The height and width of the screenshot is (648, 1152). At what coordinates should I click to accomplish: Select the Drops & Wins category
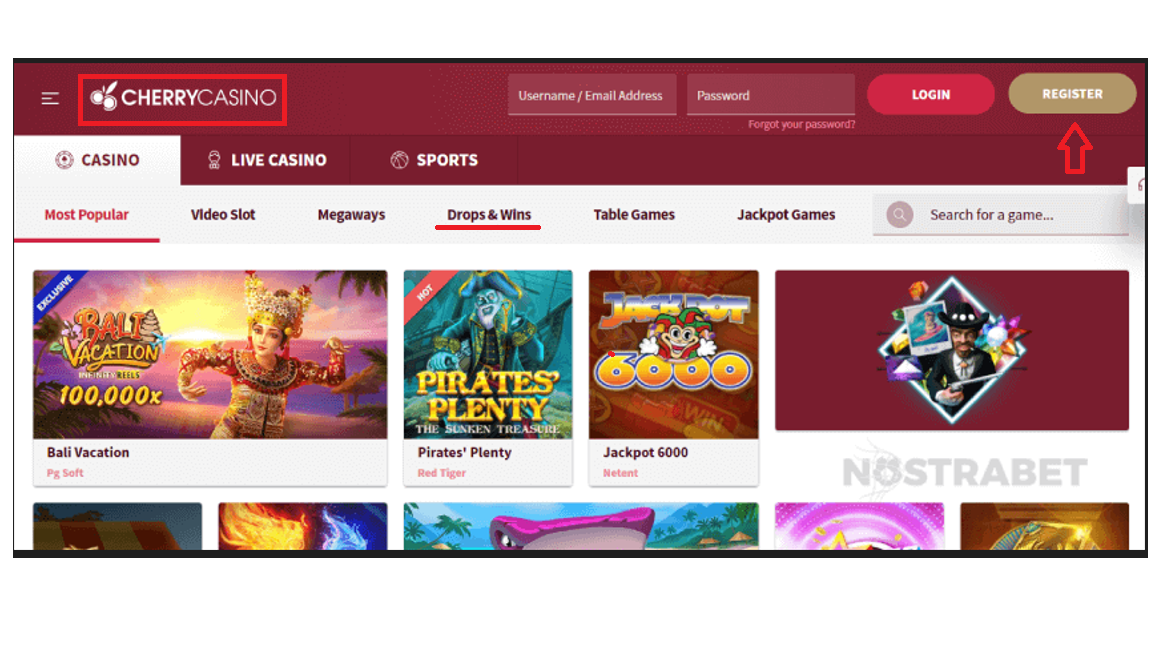click(x=489, y=215)
